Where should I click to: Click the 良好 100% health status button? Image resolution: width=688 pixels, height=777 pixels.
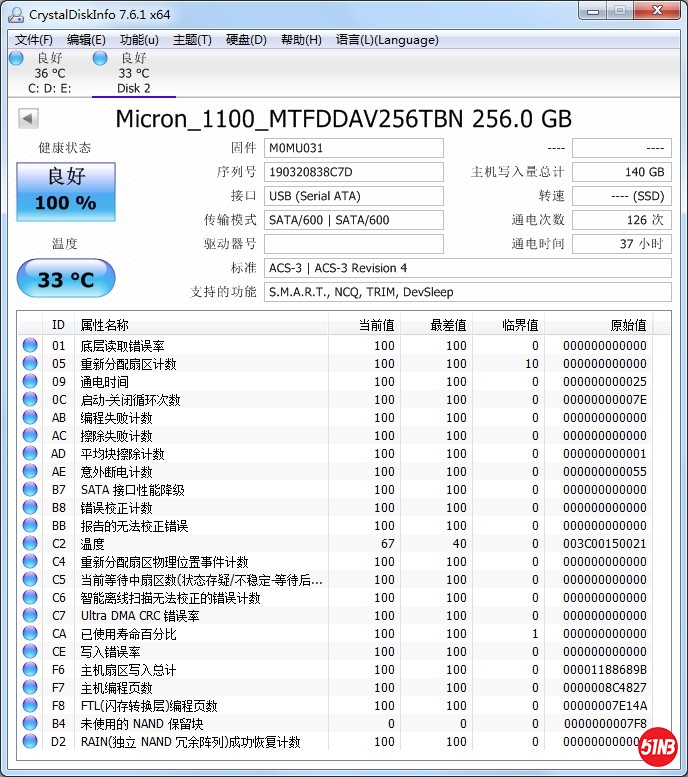66,192
